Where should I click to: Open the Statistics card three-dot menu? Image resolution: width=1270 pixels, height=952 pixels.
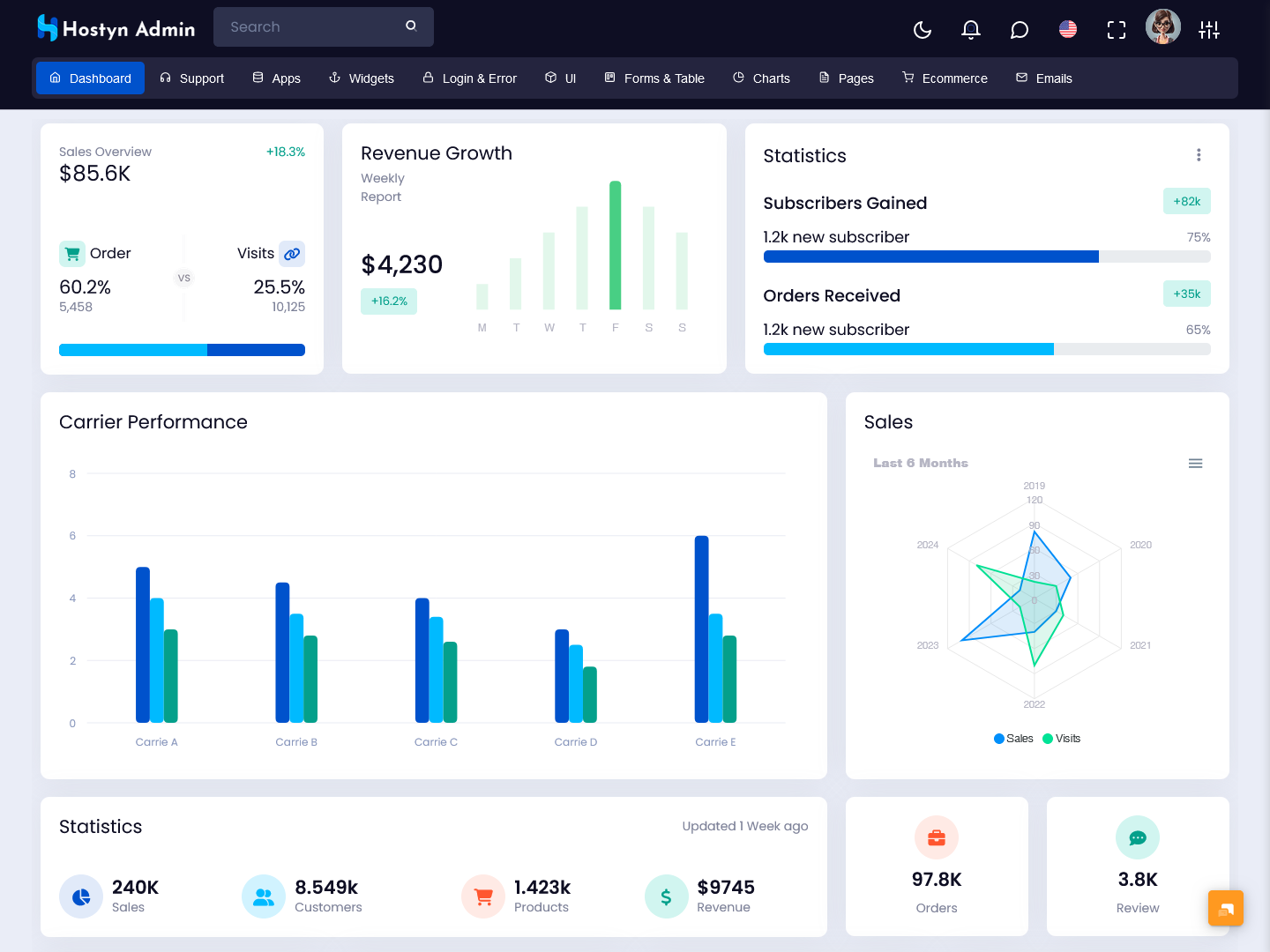tap(1198, 155)
